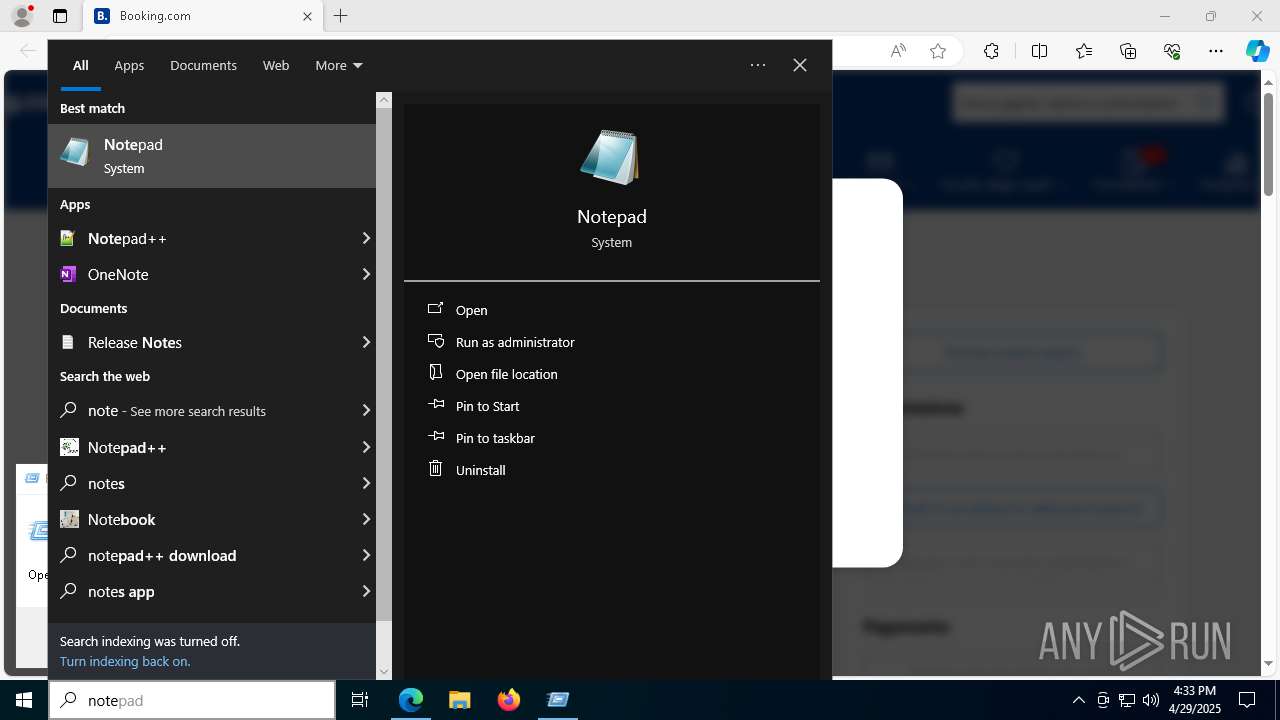The height and width of the screenshot is (720, 1280).
Task: Click the Notepad++ app icon under Apps
Action: pos(68,238)
